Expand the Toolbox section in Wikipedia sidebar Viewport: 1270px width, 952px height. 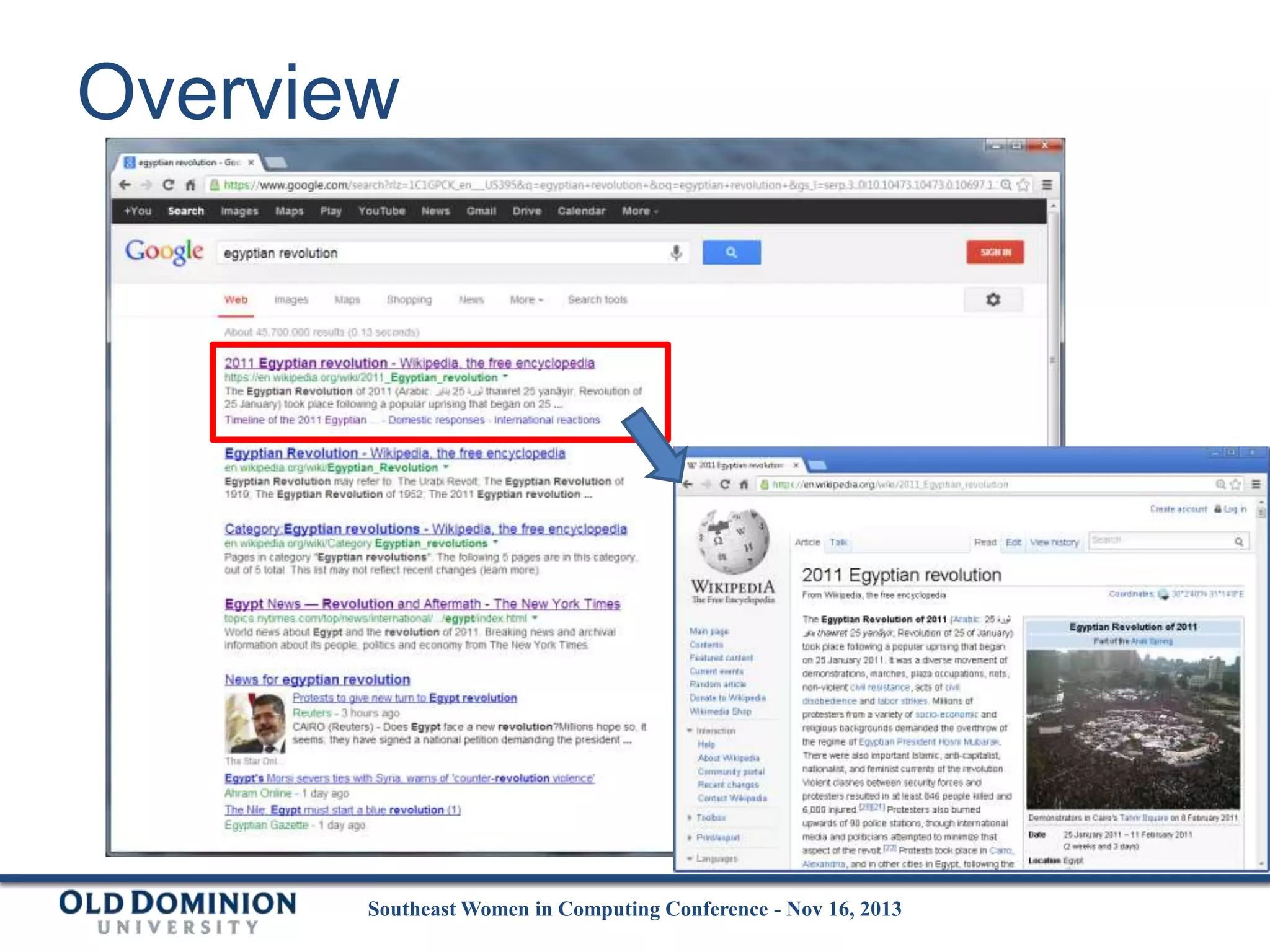(x=690, y=818)
